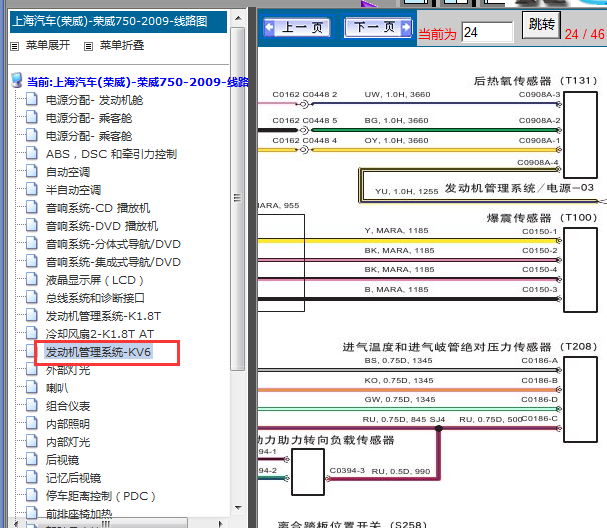The image size is (607, 528).
Task: Open 音响系统-分体式导航/DVD diagram
Action: click(113, 244)
